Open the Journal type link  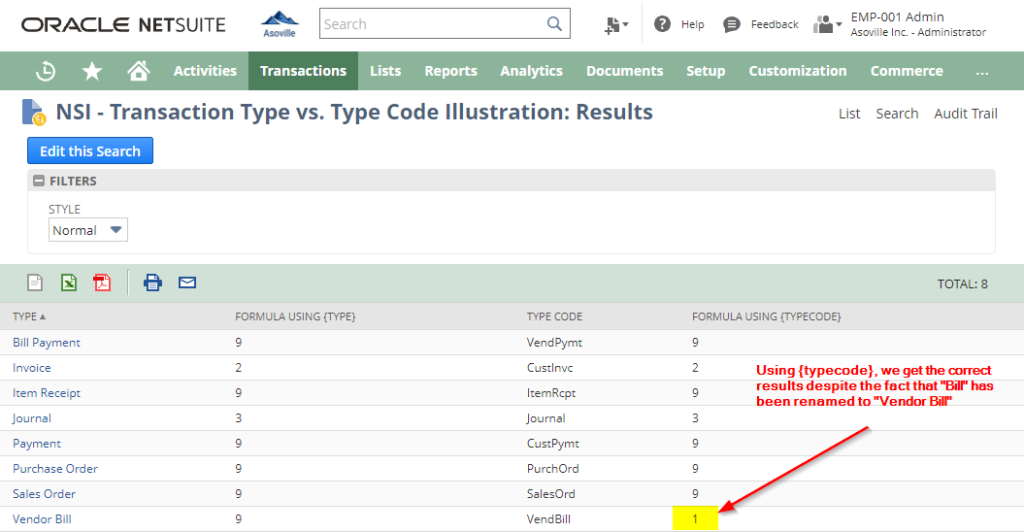[x=31, y=418]
